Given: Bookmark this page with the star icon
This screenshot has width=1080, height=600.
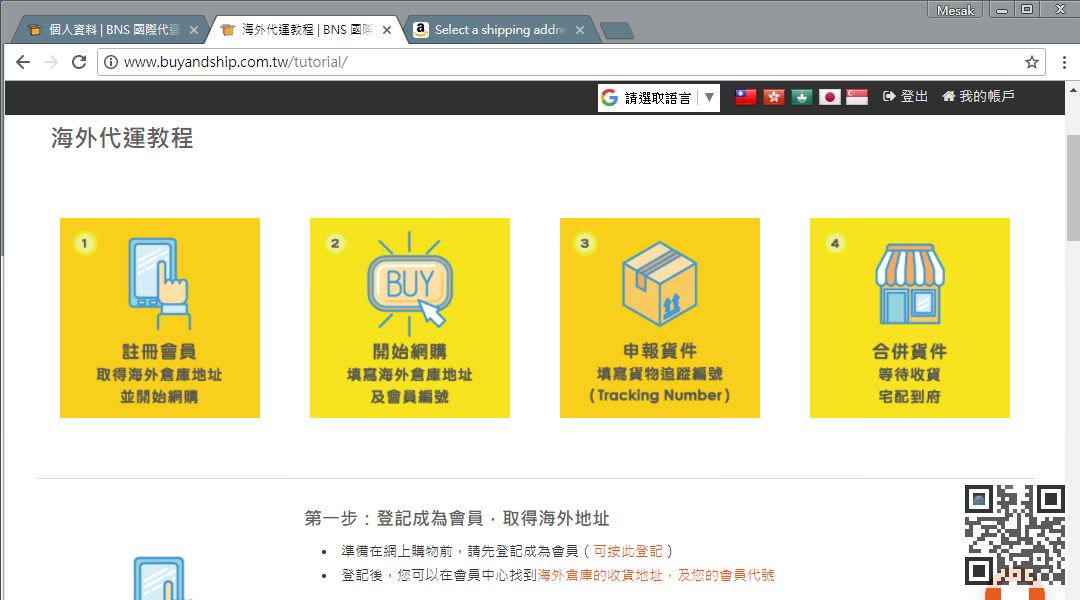Looking at the screenshot, I should pyautogui.click(x=1032, y=62).
